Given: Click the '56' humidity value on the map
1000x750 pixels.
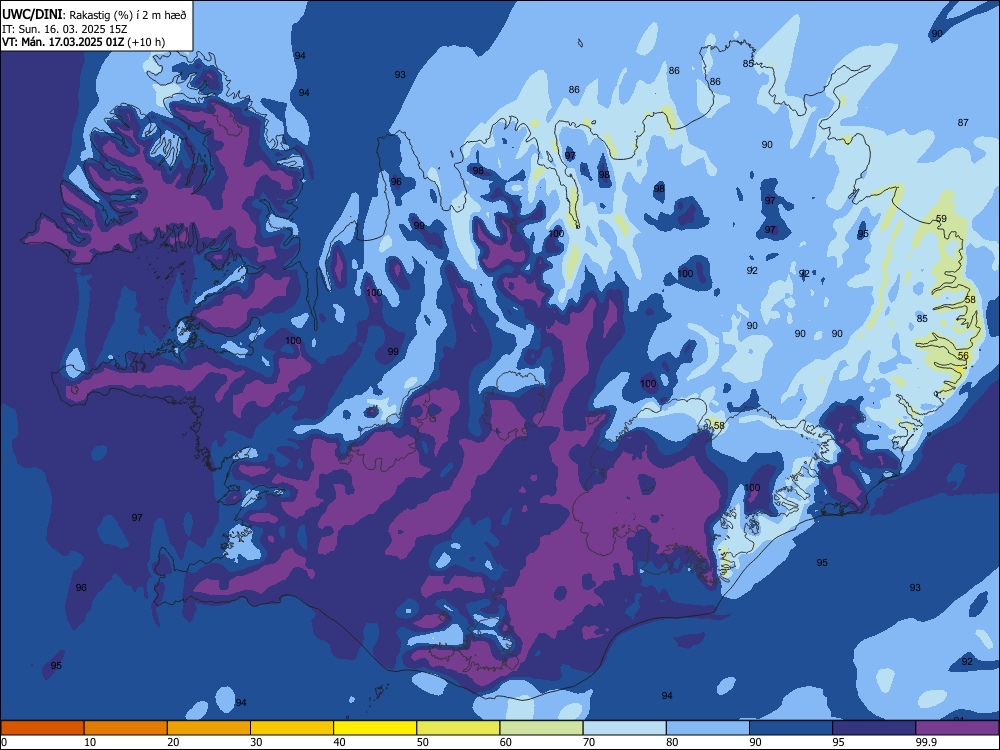Looking at the screenshot, I should pos(963,356).
